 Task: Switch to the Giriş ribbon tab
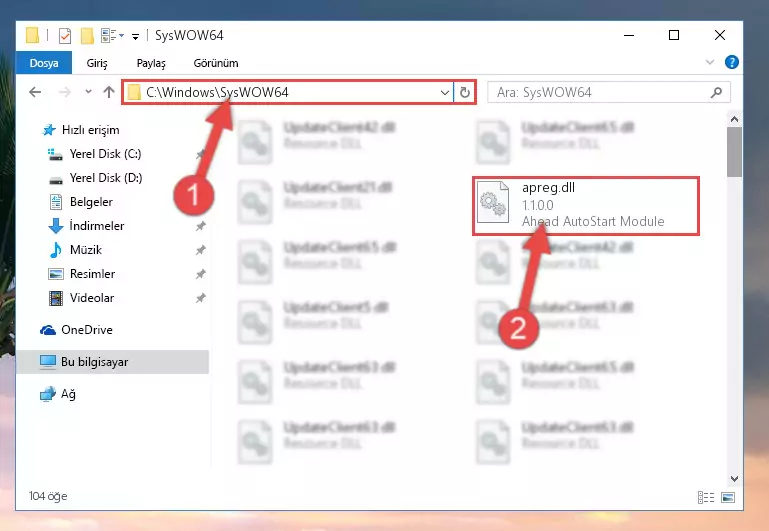click(97, 63)
